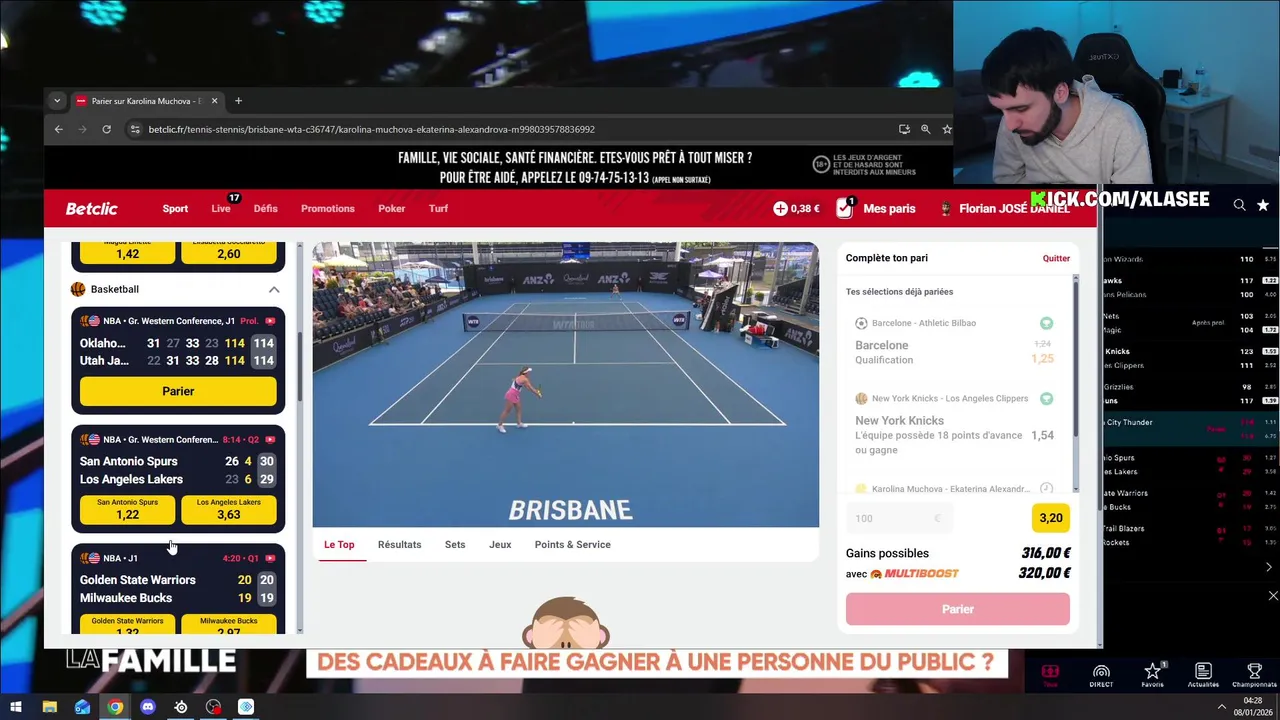Viewport: 1280px width, 720px height.
Task: Click the 1,42 tennis odds button
Action: [x=127, y=252]
